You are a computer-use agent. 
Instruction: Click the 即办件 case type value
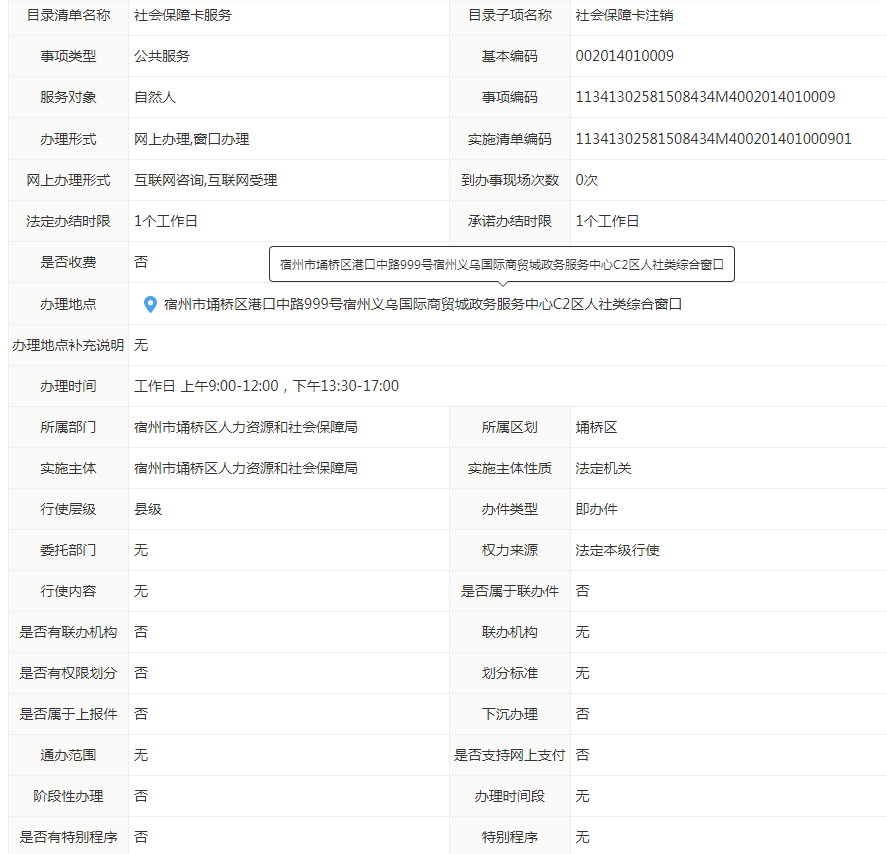596,509
